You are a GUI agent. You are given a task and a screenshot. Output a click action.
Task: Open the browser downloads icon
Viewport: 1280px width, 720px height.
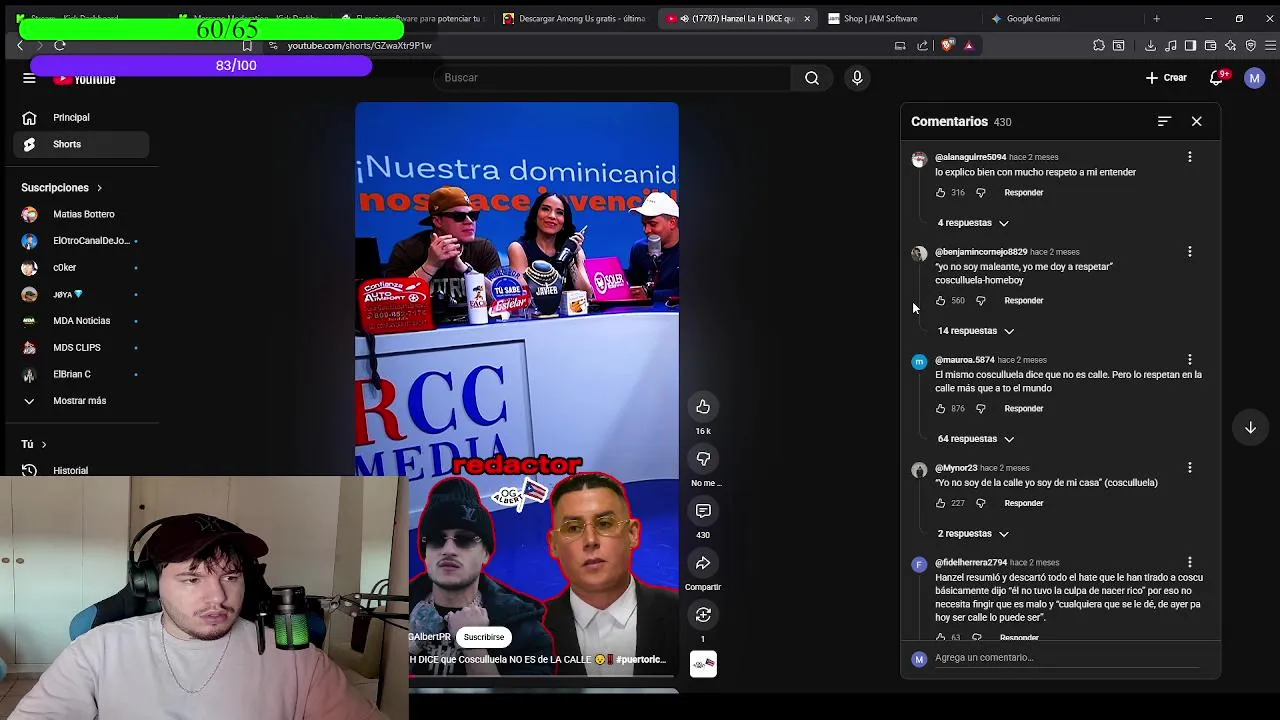point(1150,46)
